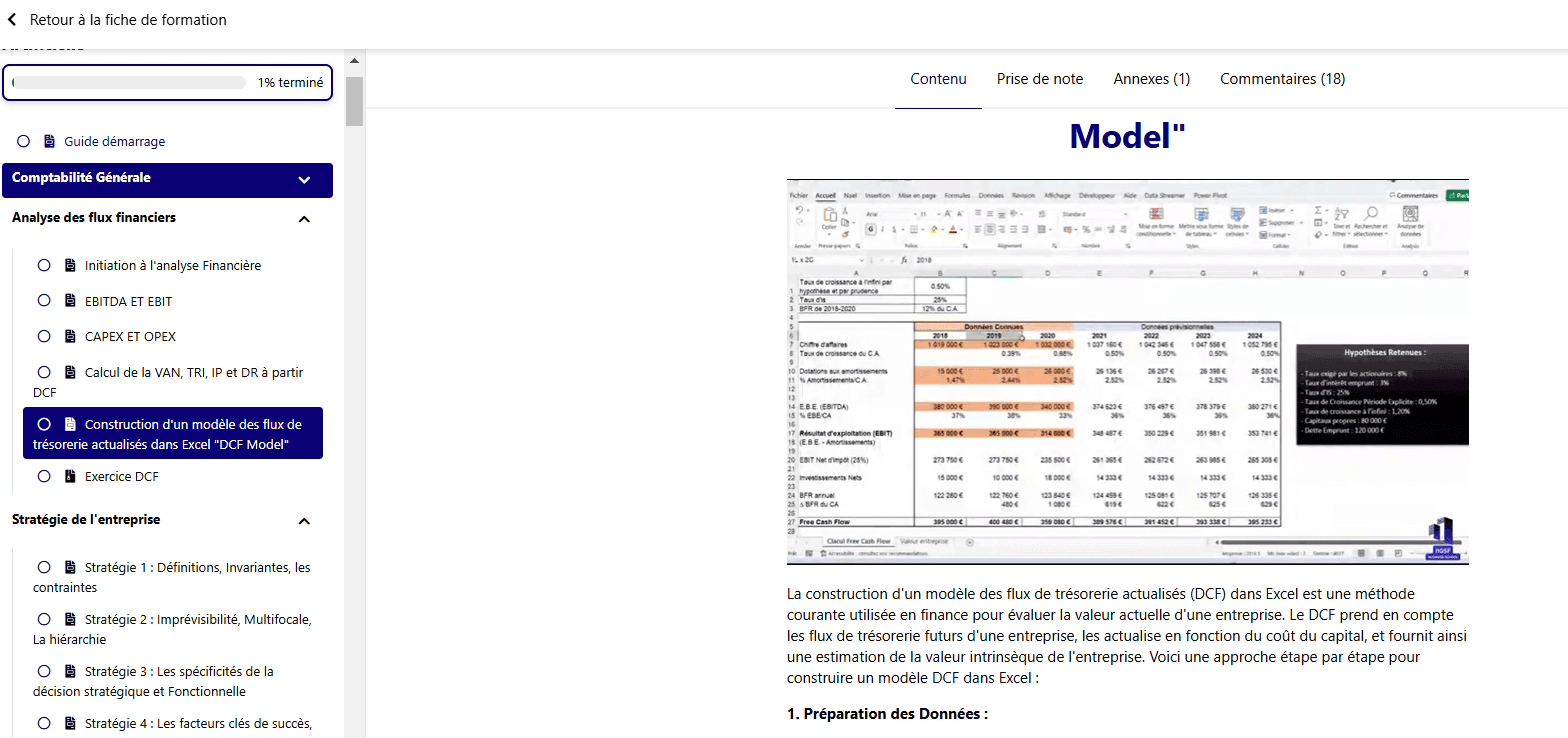Collapse the Analyse des flux financiers chevron
Viewport: 1568px width, 738px height.
coord(305,219)
